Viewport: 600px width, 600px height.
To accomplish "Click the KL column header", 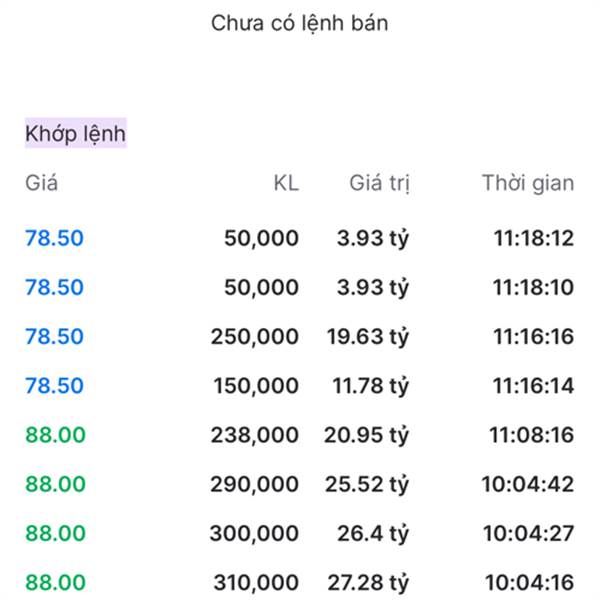I will point(286,183).
